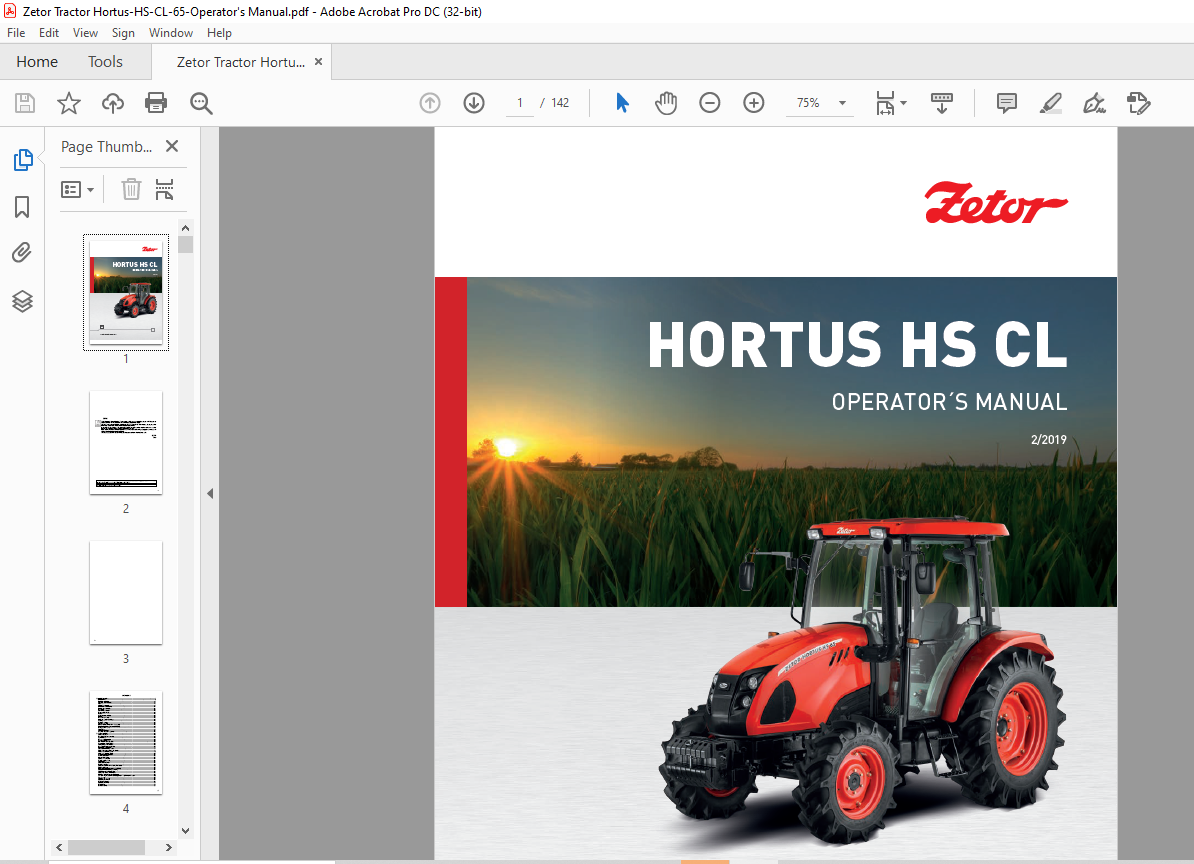Select blank page 3 thumbnail
The image size is (1194, 864).
click(126, 592)
